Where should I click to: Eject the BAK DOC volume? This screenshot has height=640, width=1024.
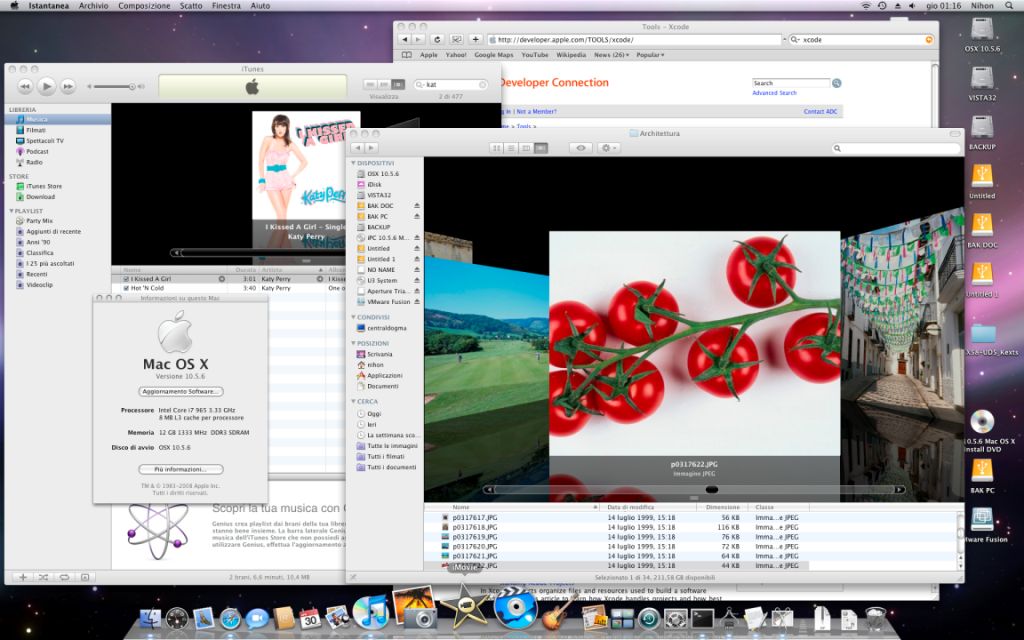click(417, 205)
